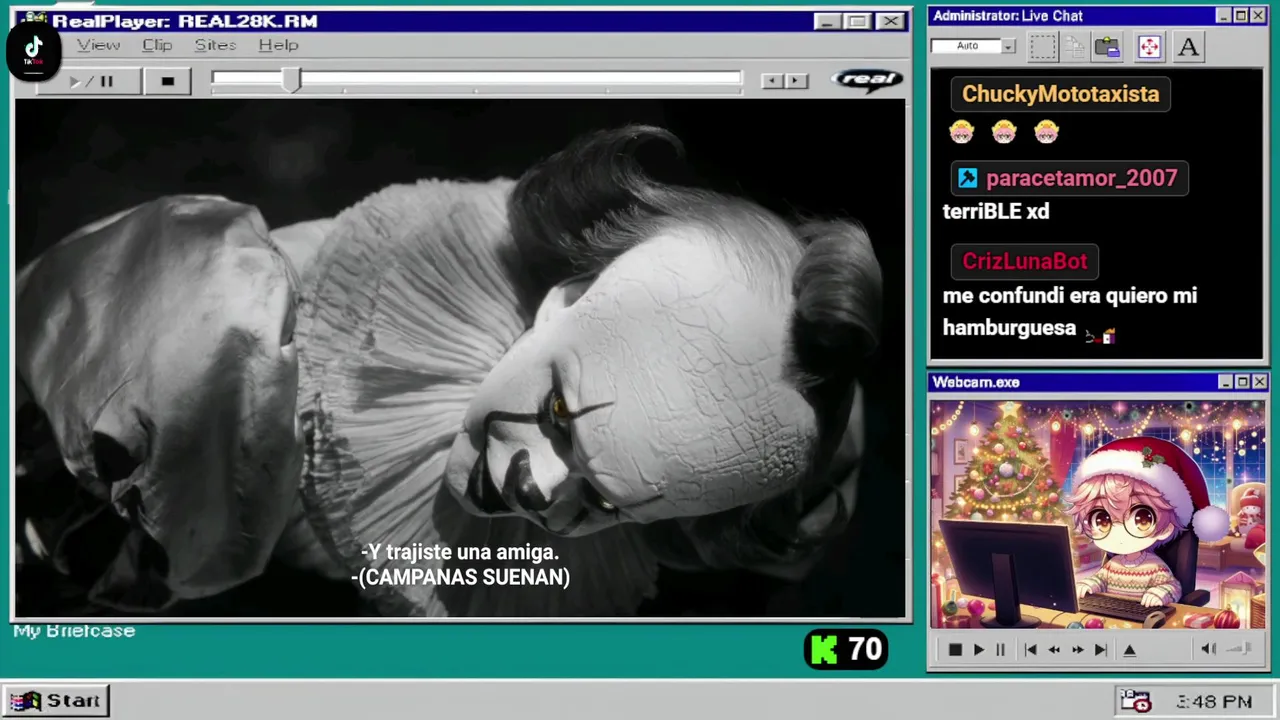
Task: Open the Clip menu in RealPlayer
Action: pos(157,45)
